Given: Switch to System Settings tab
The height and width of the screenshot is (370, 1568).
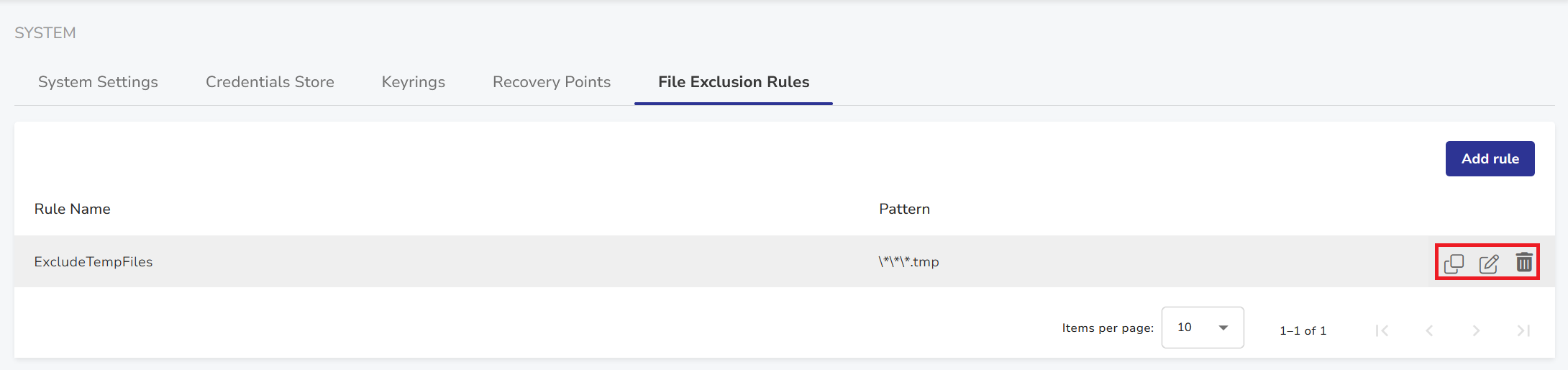Looking at the screenshot, I should [x=98, y=82].
